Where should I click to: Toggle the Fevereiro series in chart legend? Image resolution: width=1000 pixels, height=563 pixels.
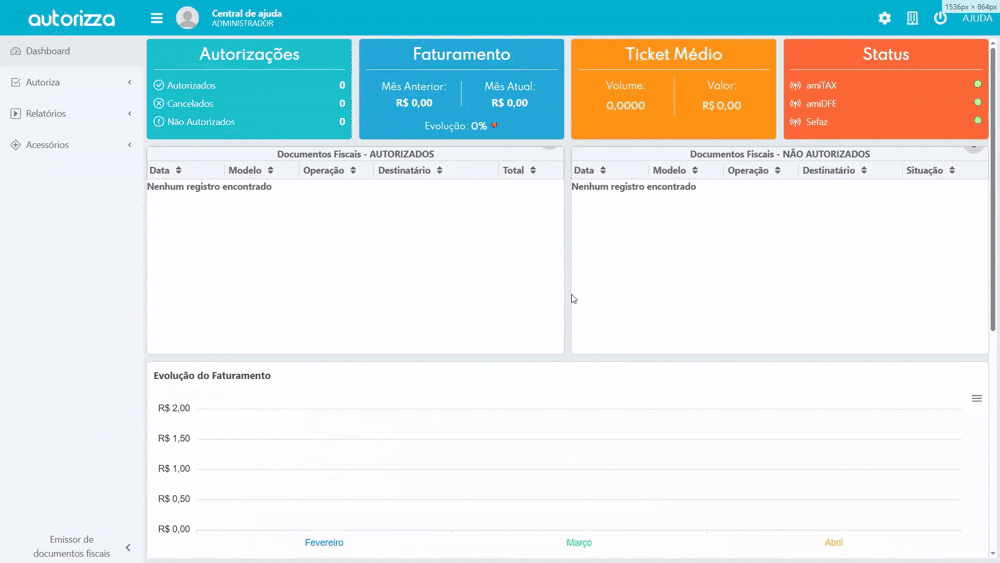[x=324, y=542]
